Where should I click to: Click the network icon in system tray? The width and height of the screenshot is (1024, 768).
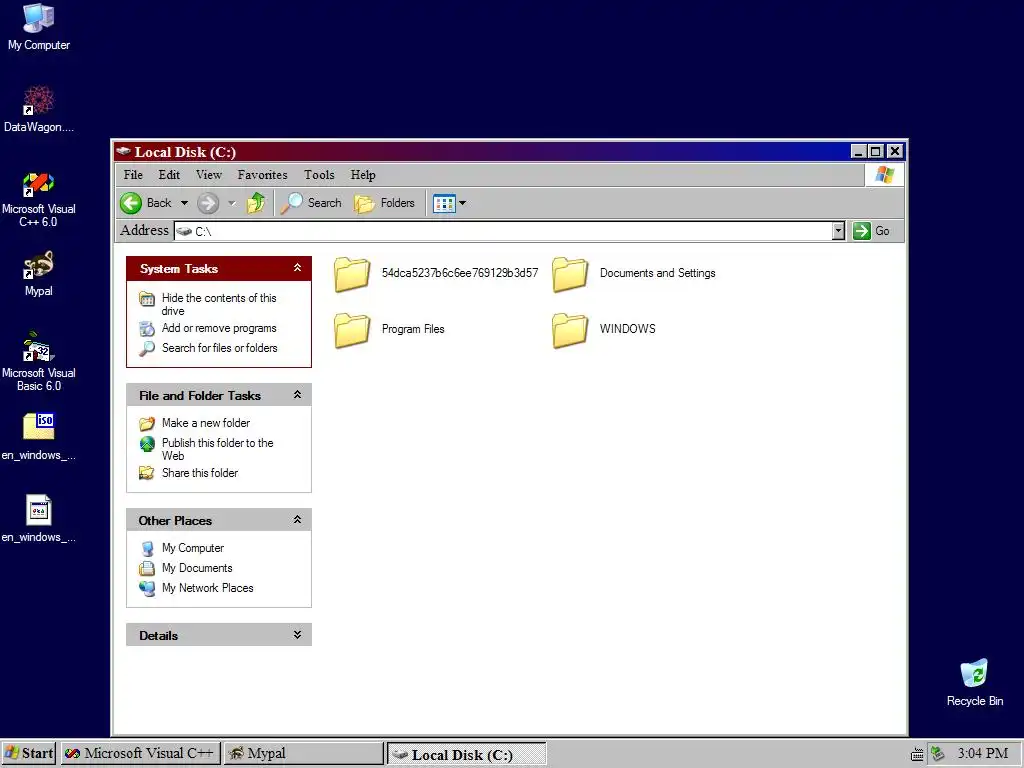pyautogui.click(x=938, y=754)
